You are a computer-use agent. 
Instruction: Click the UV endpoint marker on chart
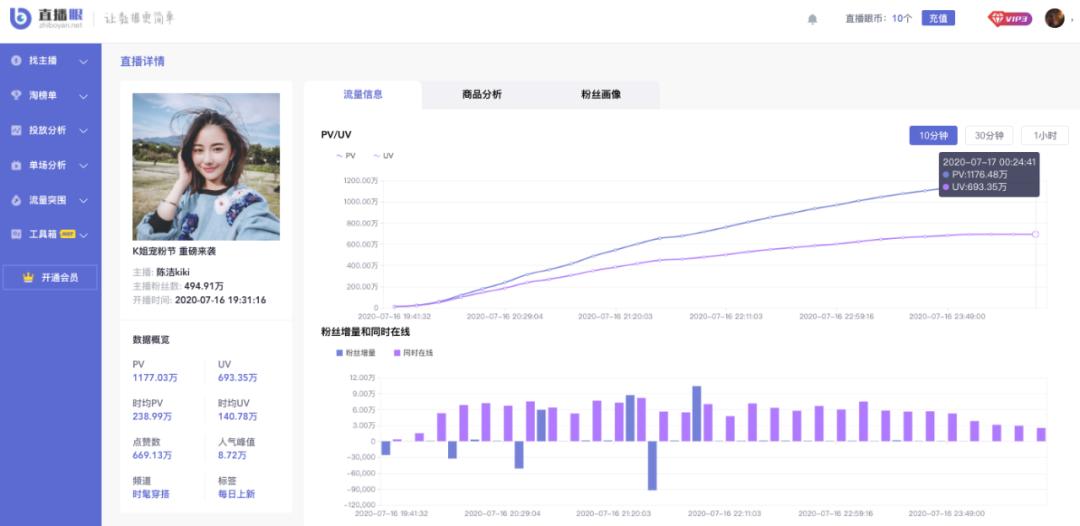click(x=1035, y=234)
